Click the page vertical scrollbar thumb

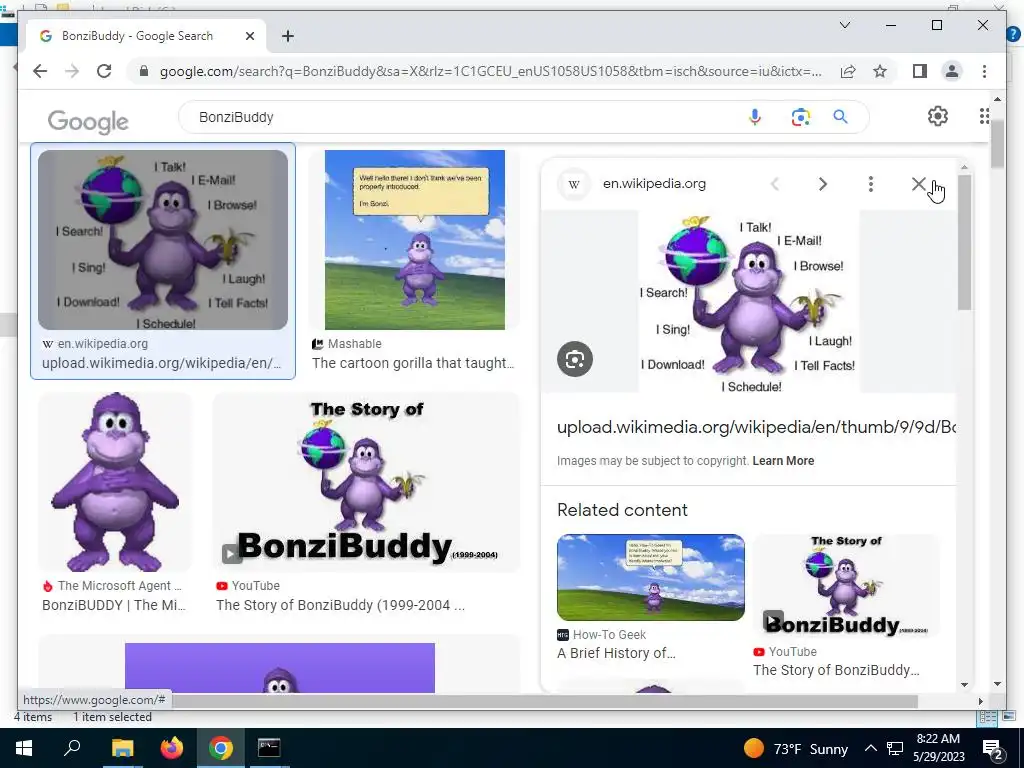pos(997,144)
